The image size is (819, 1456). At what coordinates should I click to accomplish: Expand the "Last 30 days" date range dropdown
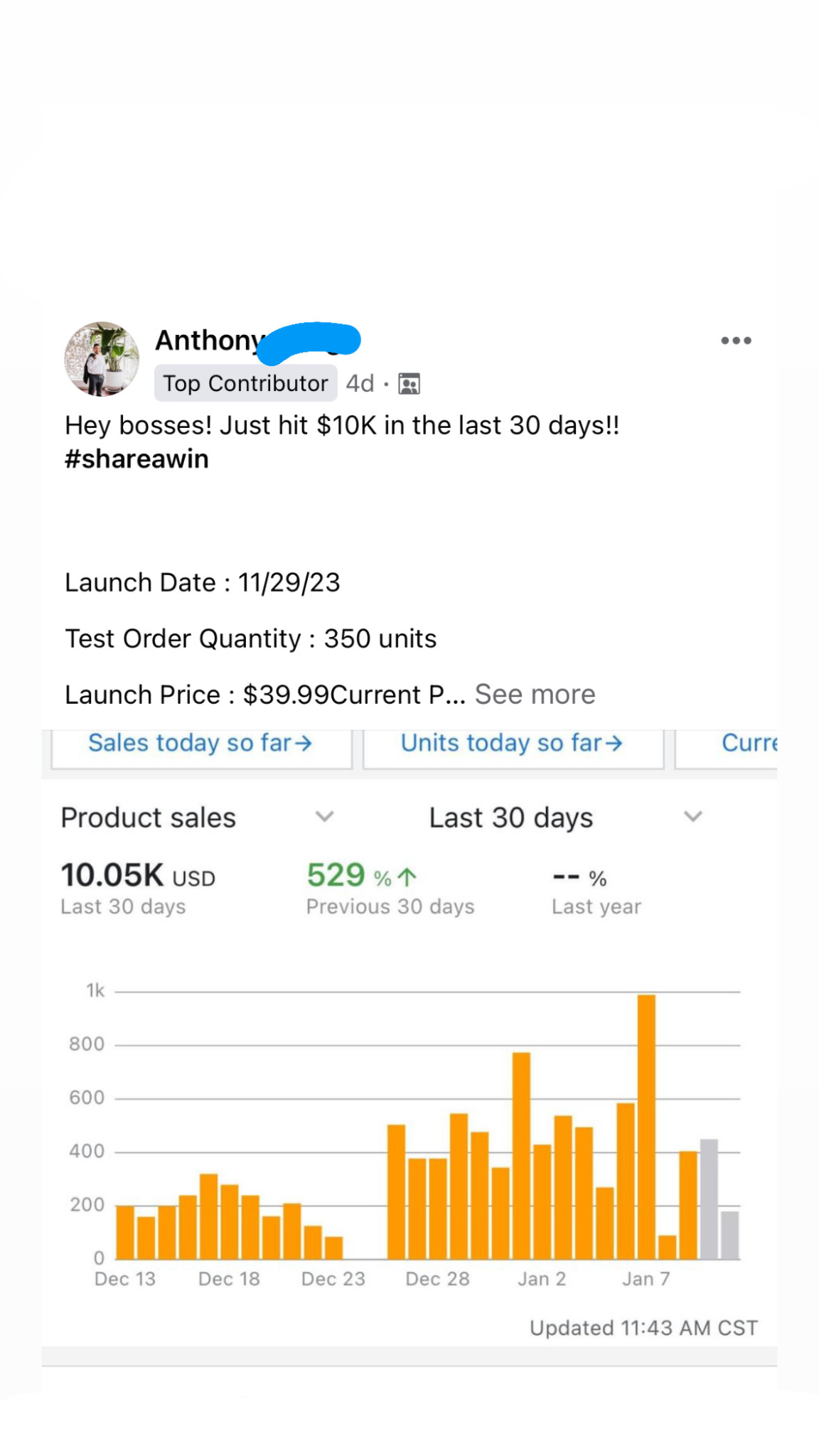693,817
